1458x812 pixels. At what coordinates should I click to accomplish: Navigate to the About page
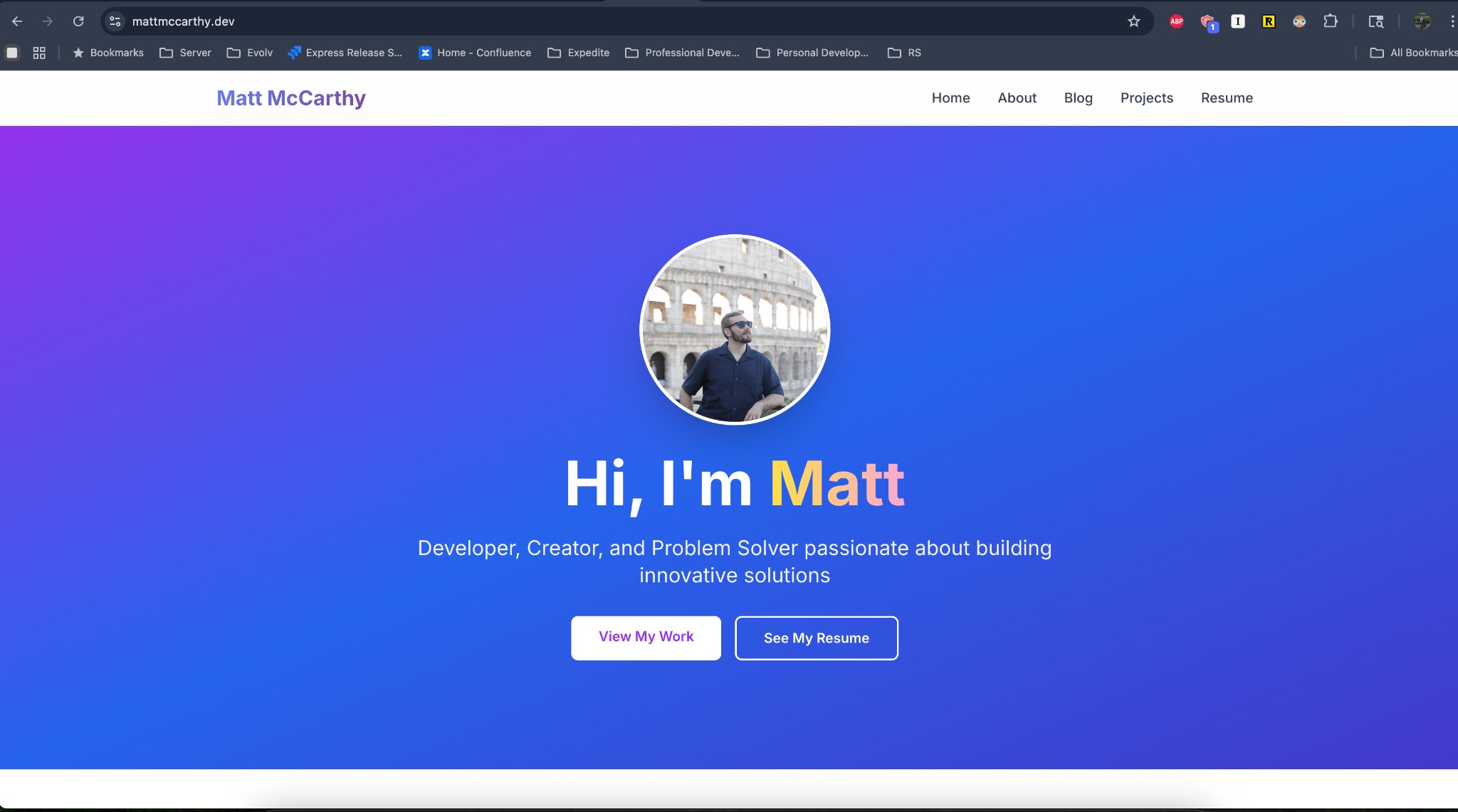click(1017, 97)
